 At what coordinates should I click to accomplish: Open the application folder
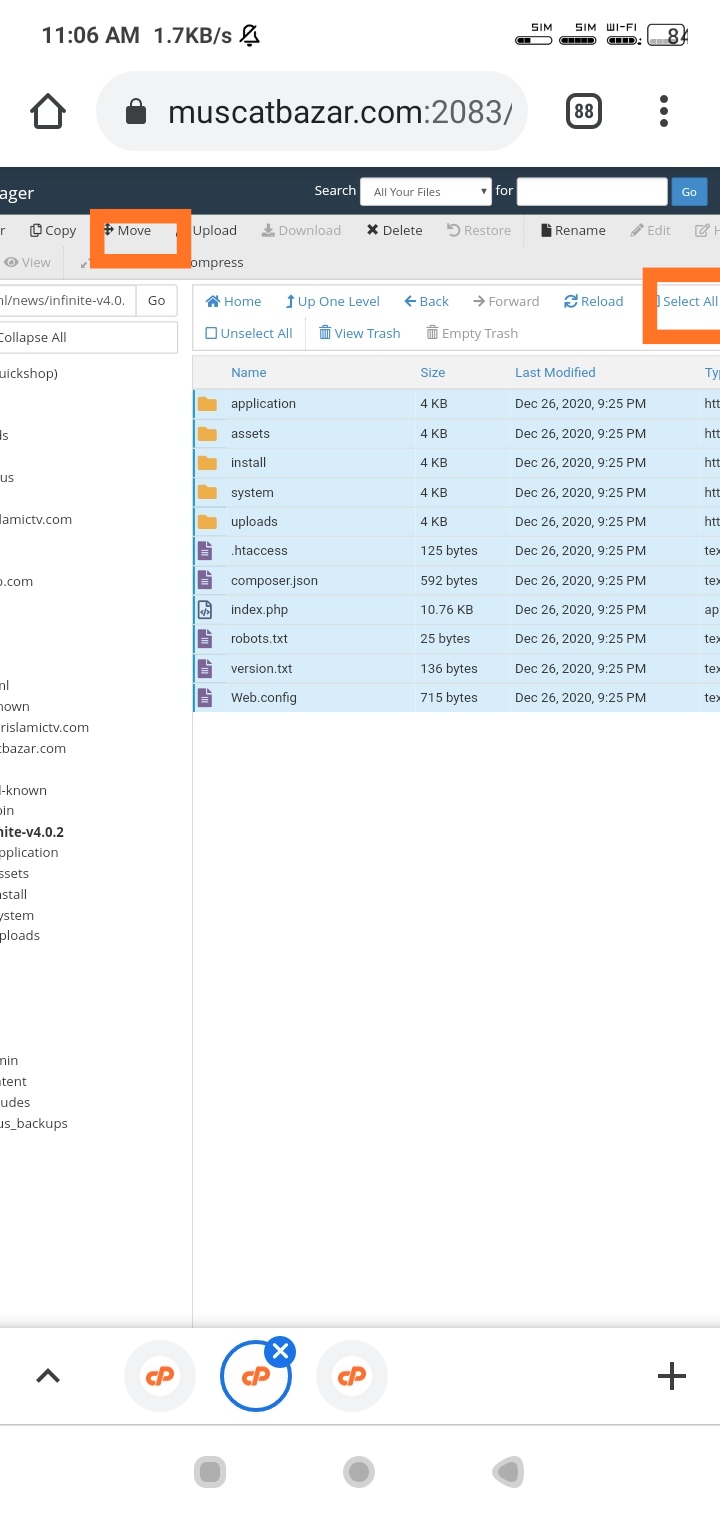click(263, 404)
